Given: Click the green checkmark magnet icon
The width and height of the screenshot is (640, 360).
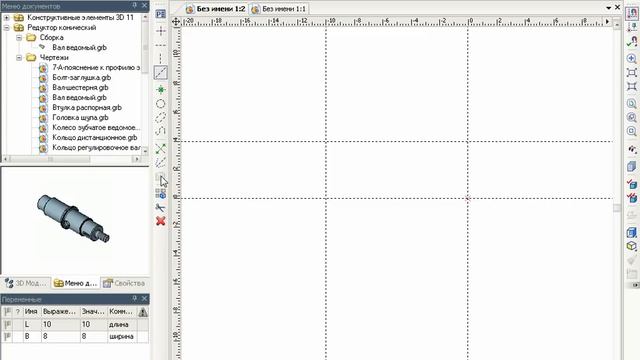Looking at the screenshot, I should [632, 42].
